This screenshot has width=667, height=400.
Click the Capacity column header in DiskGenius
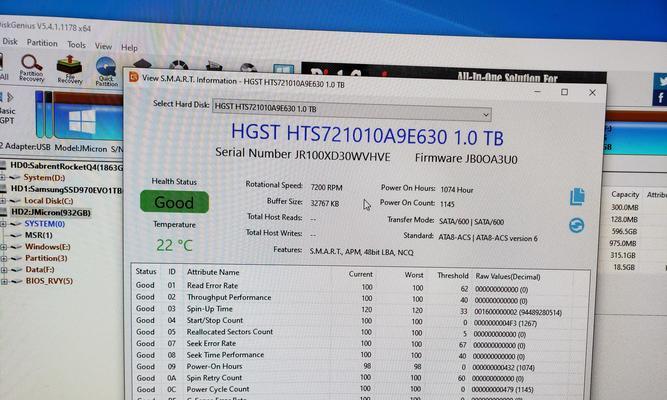point(625,194)
